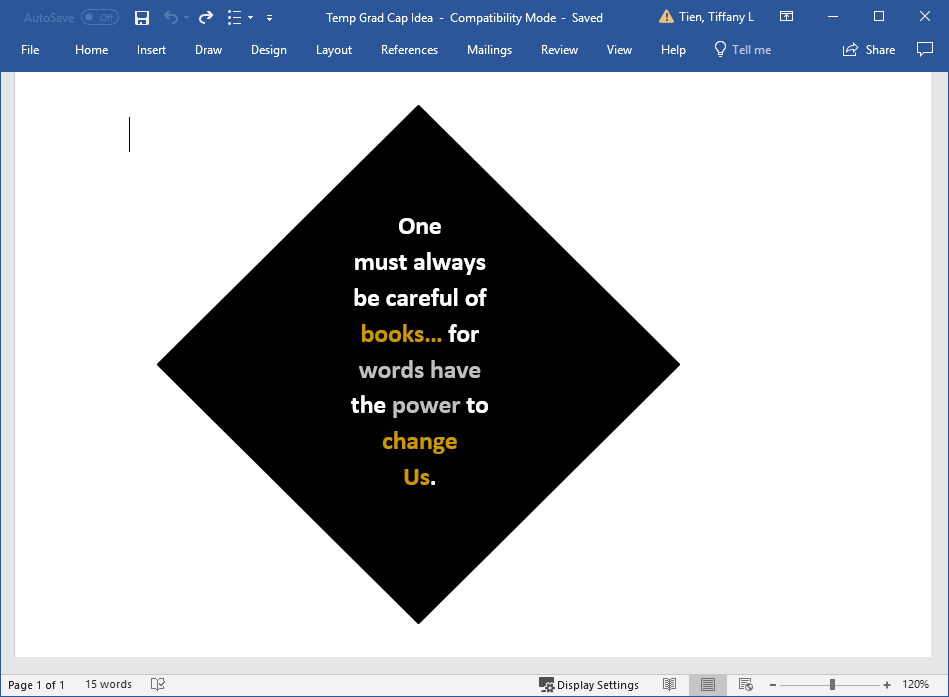Switch to the Home tab

coord(91,50)
